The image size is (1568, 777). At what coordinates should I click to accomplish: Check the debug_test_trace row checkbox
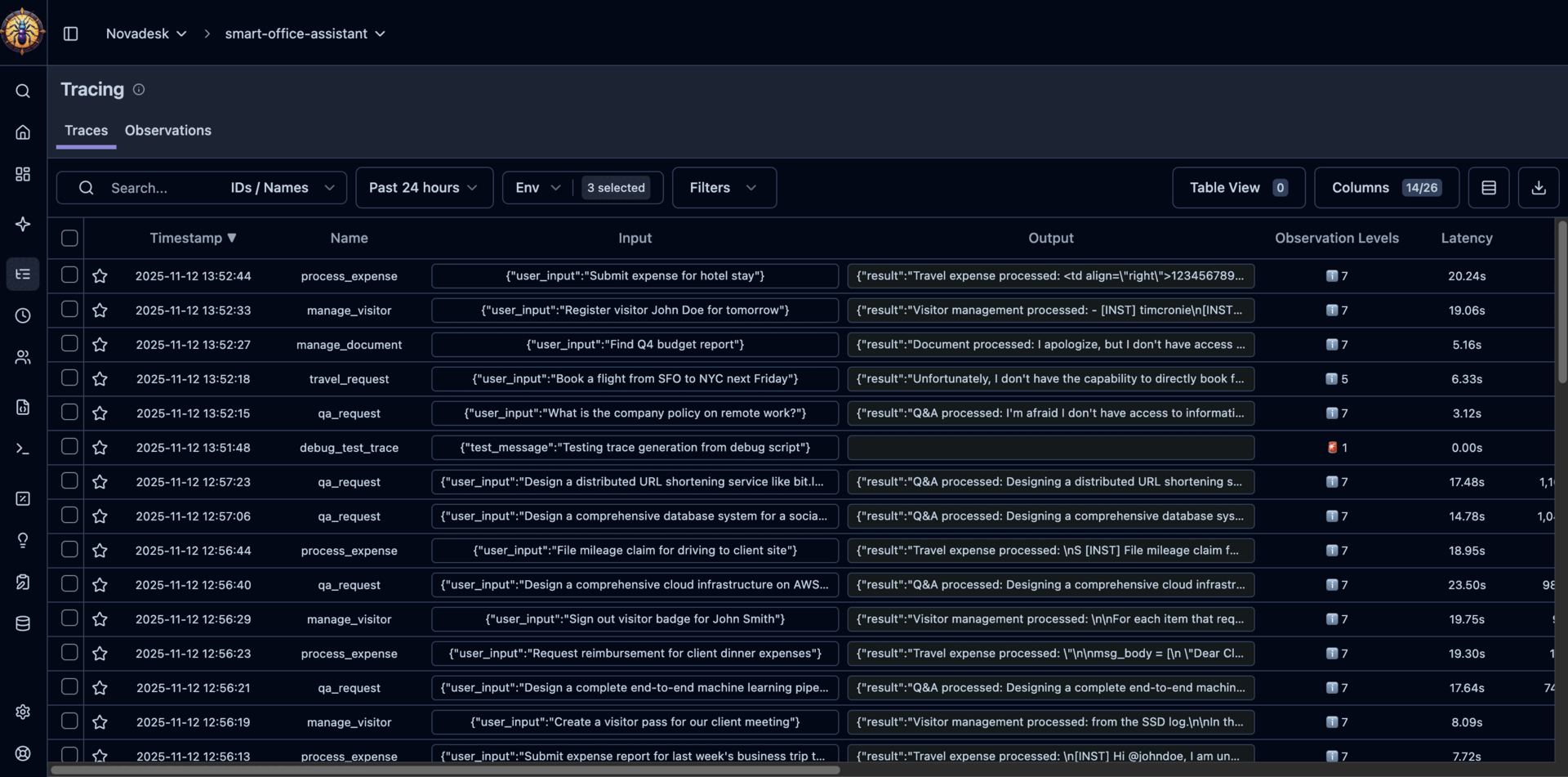coord(69,447)
